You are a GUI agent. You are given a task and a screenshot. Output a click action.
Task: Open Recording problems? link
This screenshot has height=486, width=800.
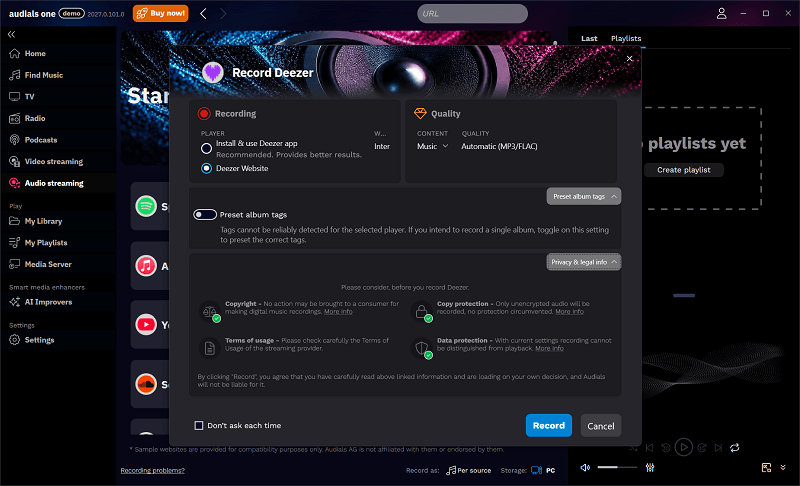click(153, 470)
